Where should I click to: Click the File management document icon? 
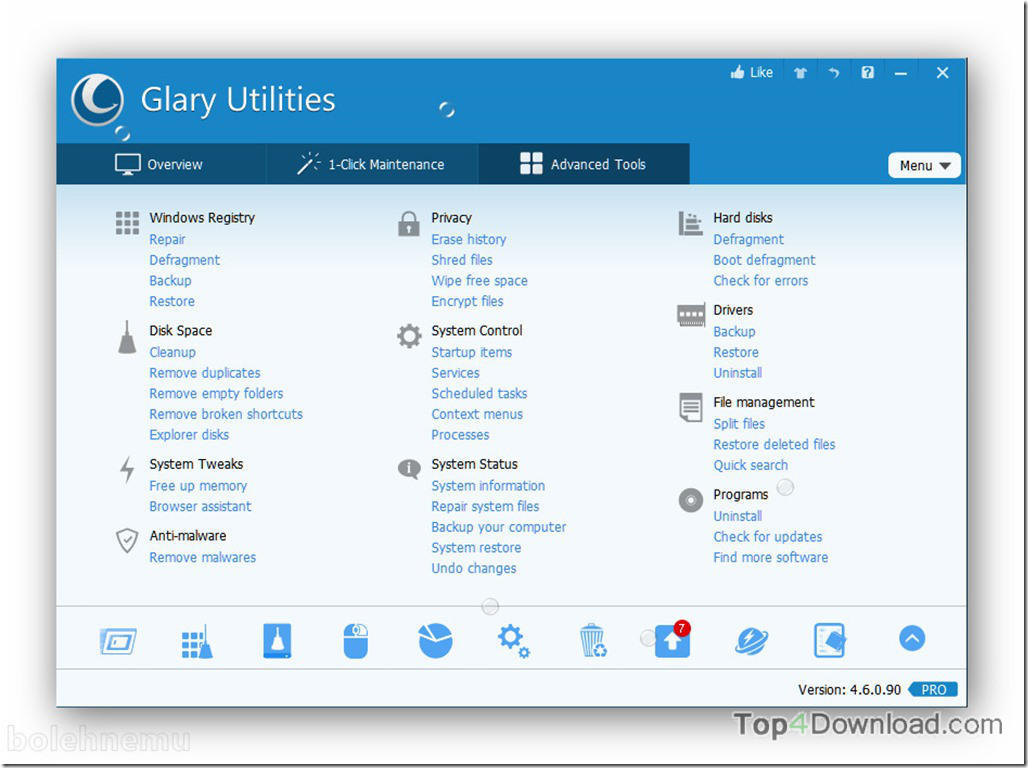[x=690, y=407]
